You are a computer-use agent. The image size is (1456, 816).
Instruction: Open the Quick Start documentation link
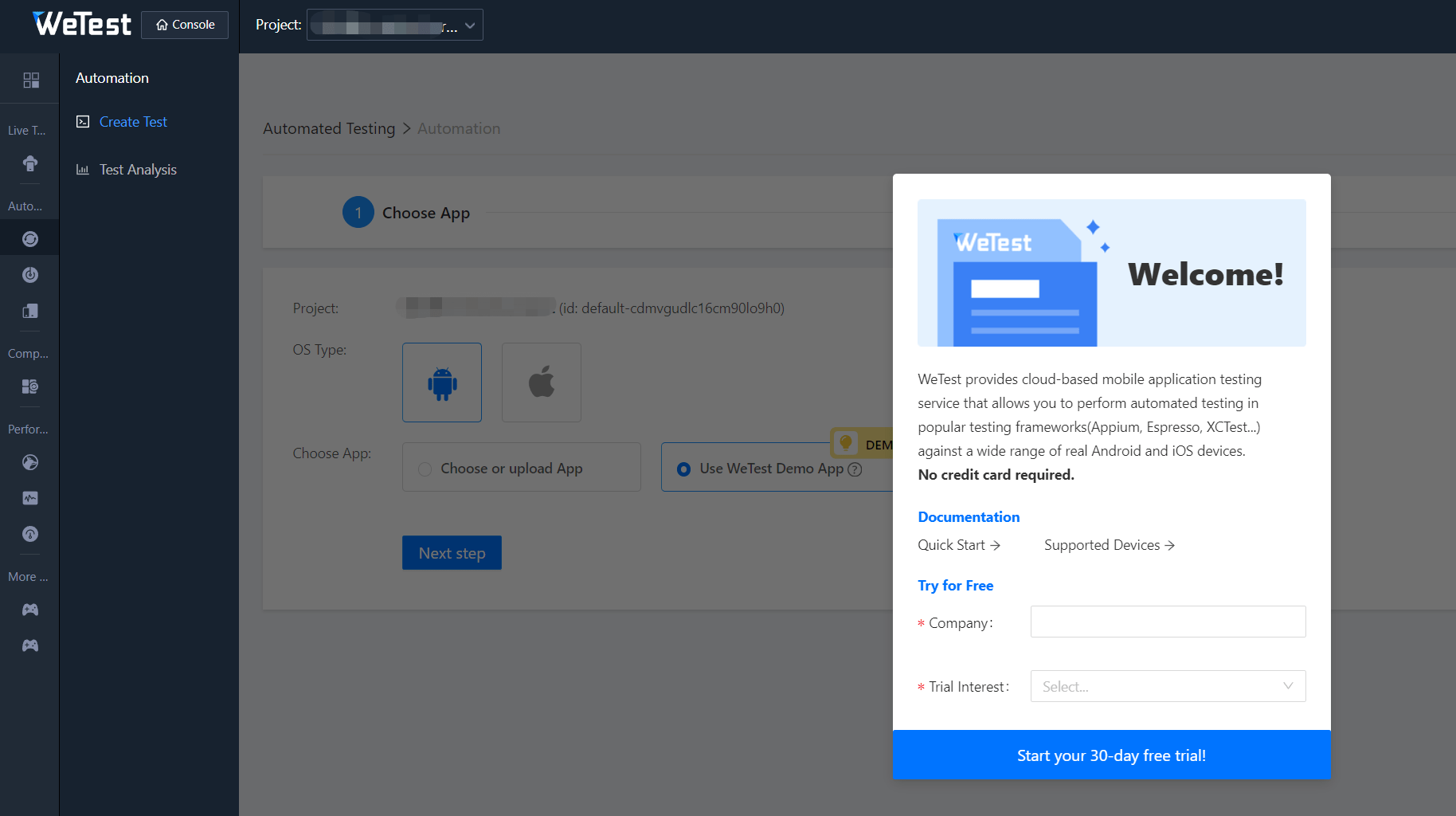pos(959,545)
